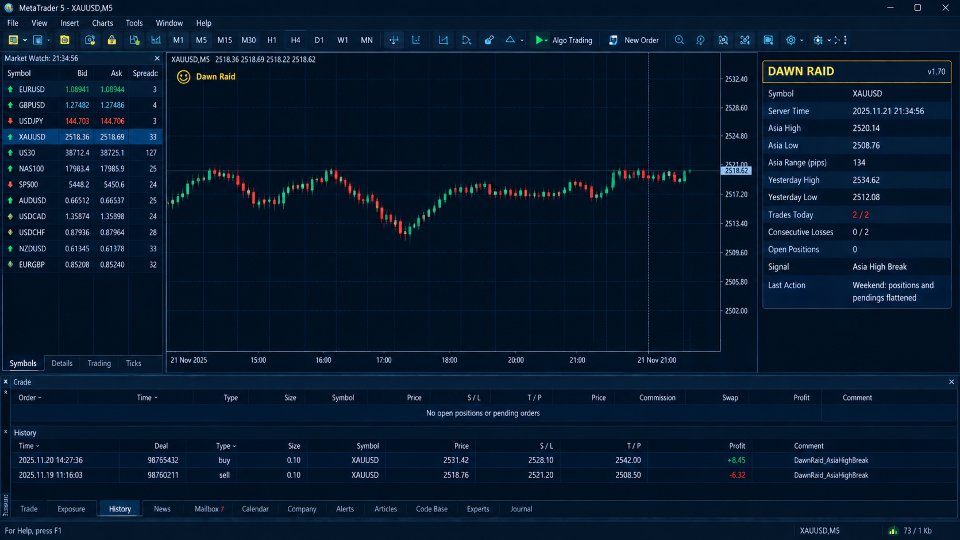Viewport: 960px width, 540px height.
Task: Switch chart to MN timeframe
Action: point(367,40)
